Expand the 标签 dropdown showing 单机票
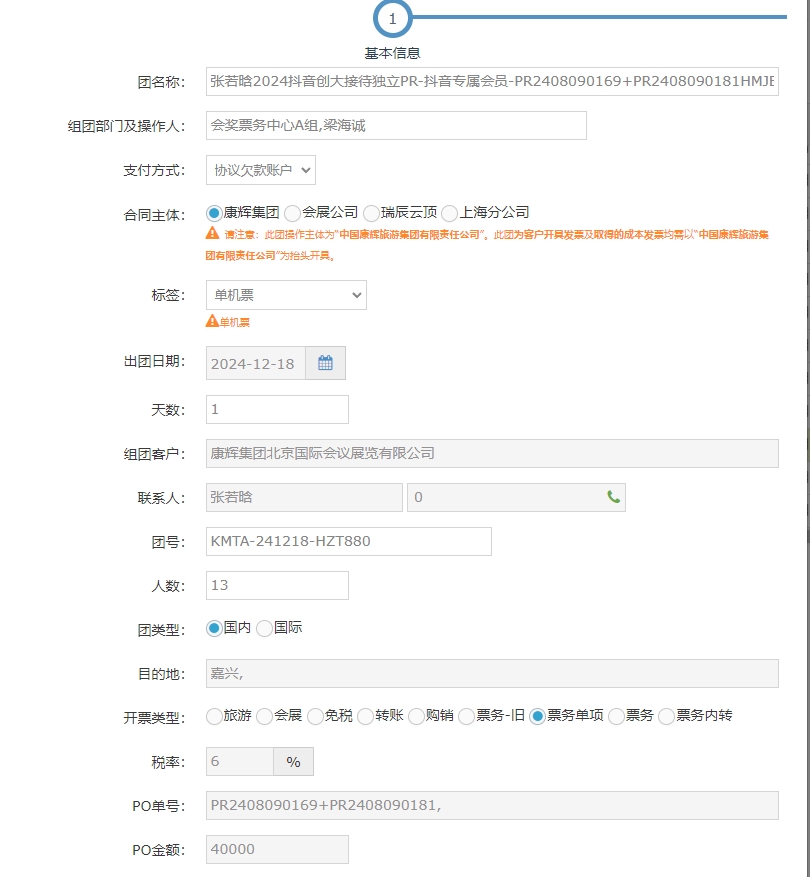 [286, 295]
